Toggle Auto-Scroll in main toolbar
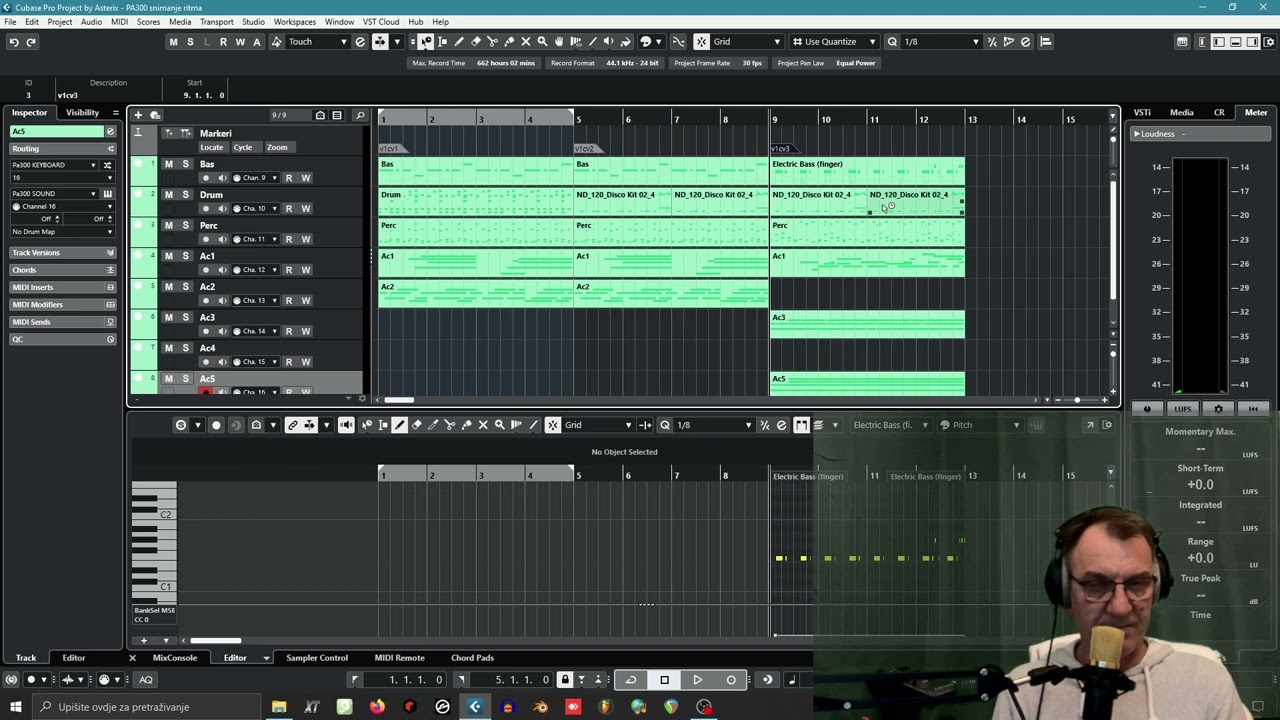This screenshot has width=1280, height=720. (x=379, y=41)
